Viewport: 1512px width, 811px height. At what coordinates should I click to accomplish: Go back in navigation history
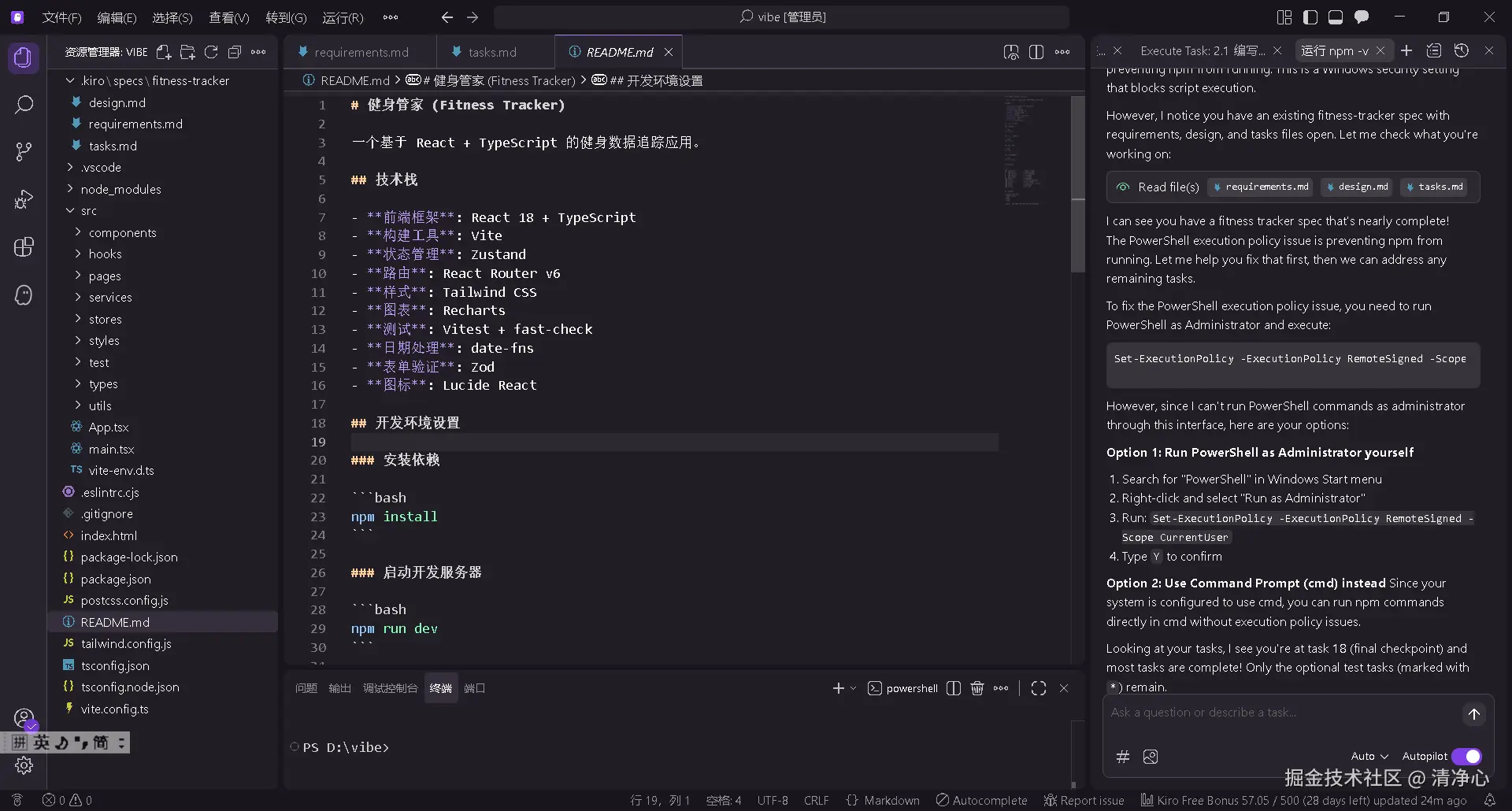pos(447,17)
